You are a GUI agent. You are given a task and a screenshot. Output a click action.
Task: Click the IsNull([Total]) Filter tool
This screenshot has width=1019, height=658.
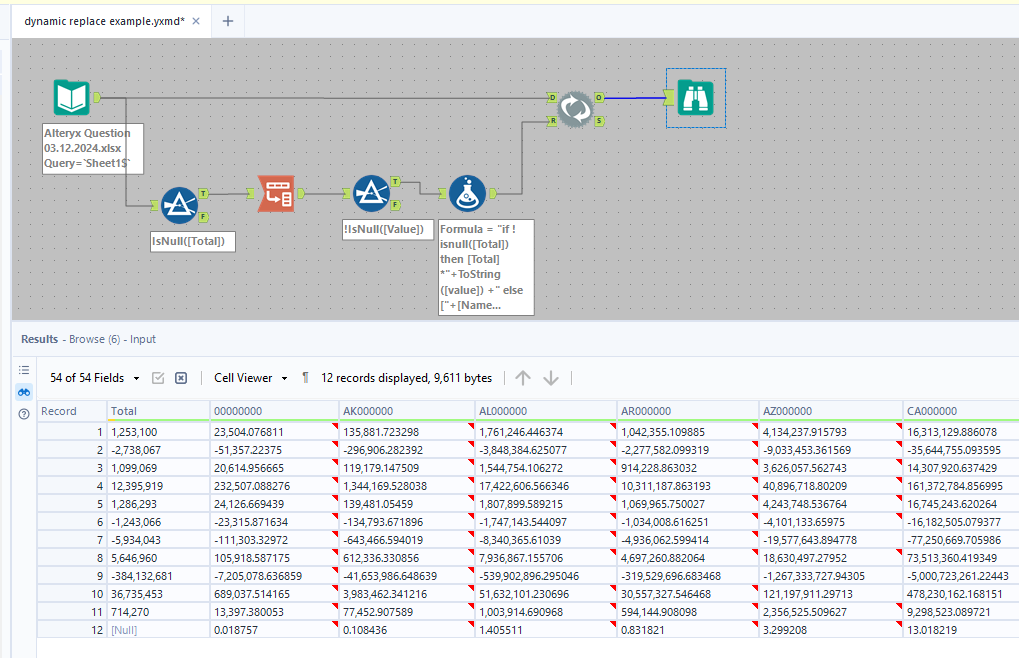click(x=179, y=206)
